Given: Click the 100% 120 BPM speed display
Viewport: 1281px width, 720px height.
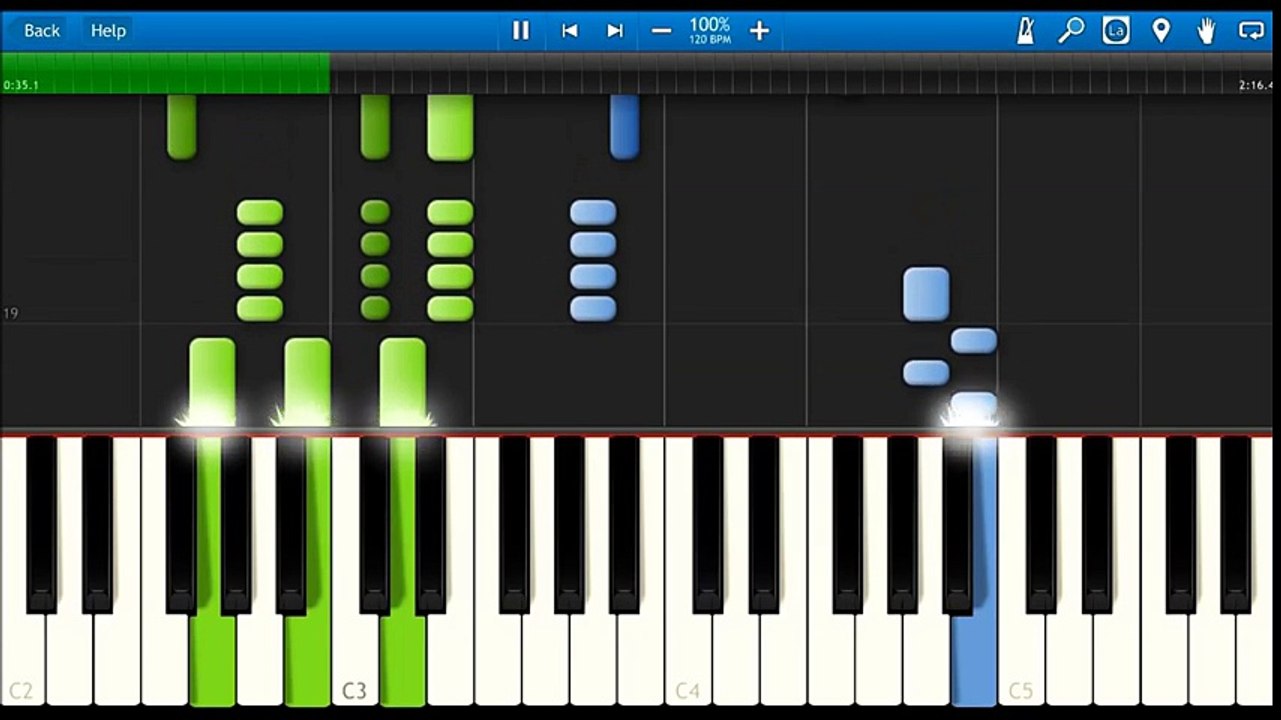Looking at the screenshot, I should click(709, 30).
